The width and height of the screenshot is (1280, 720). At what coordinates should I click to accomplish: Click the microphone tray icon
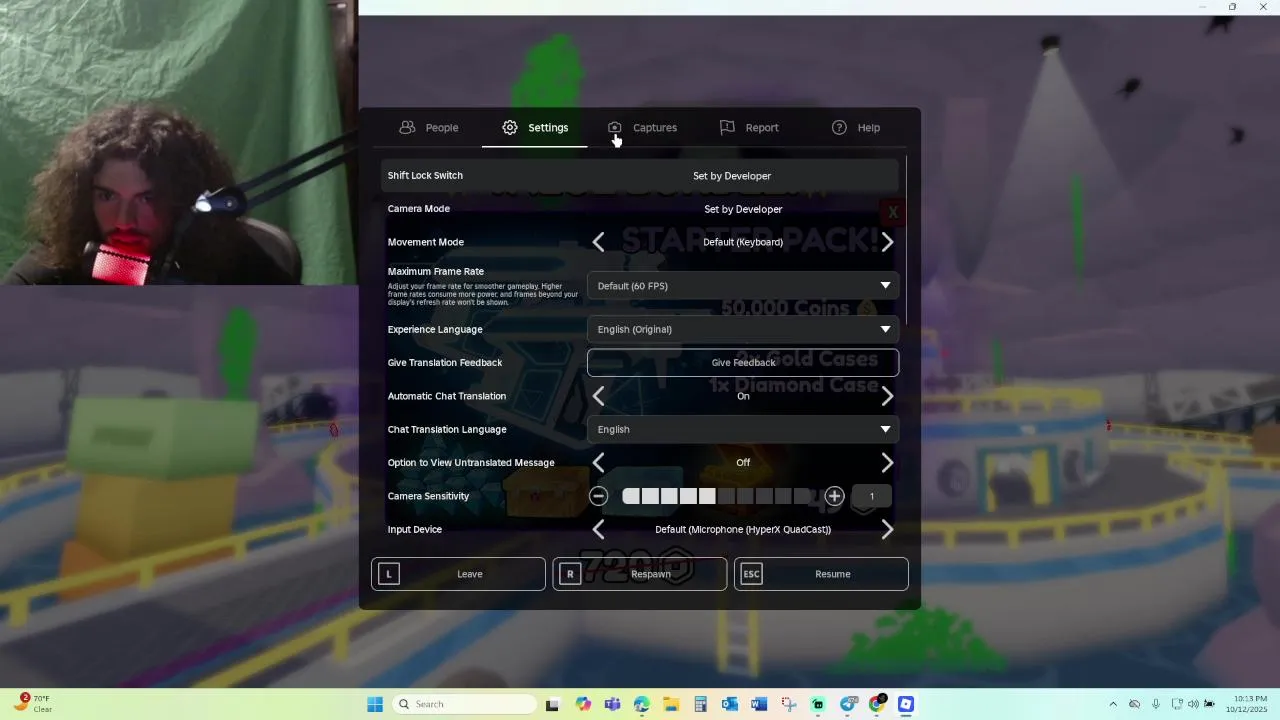[x=1156, y=704]
